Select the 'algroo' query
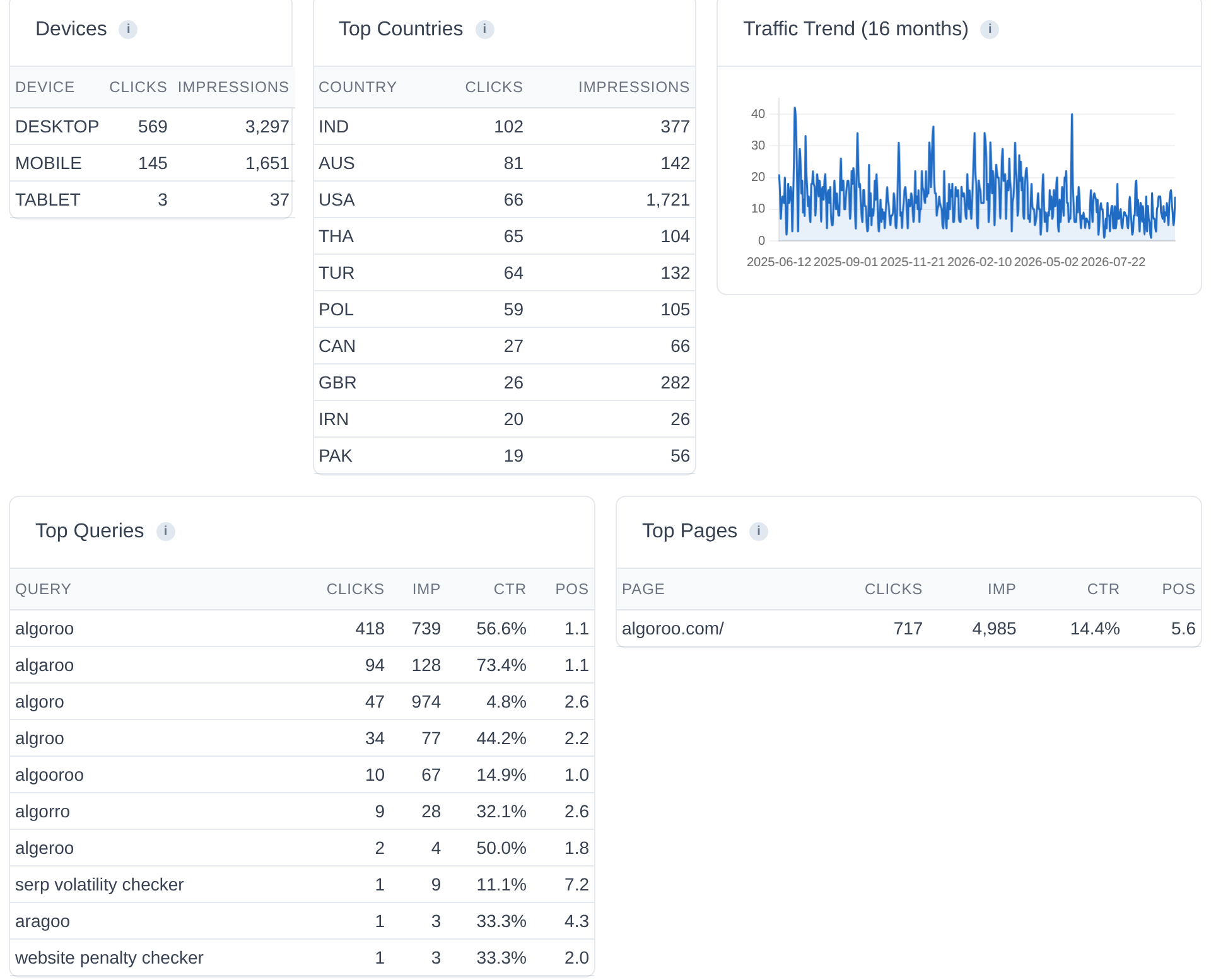The width and height of the screenshot is (1211, 980). (40, 738)
